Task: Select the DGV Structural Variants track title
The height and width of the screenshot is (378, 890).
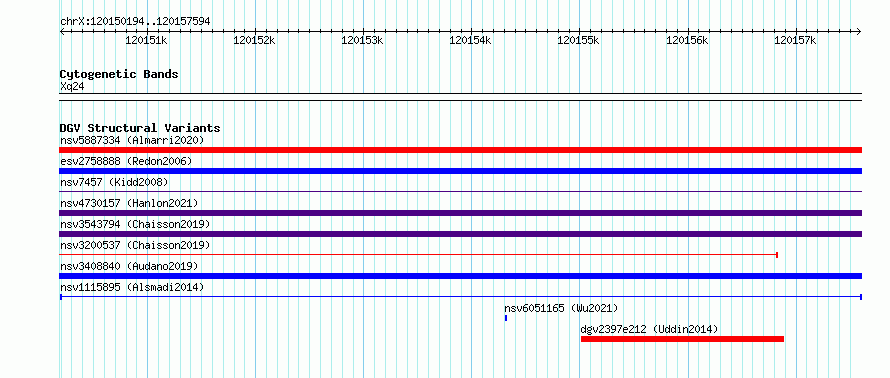Action: pos(140,128)
